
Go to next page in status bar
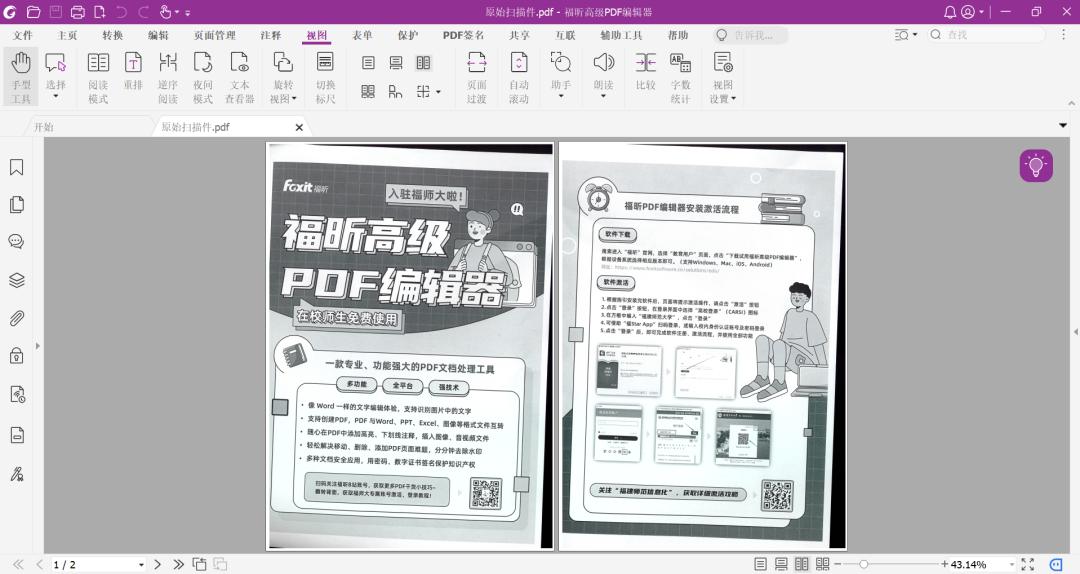click(x=157, y=564)
